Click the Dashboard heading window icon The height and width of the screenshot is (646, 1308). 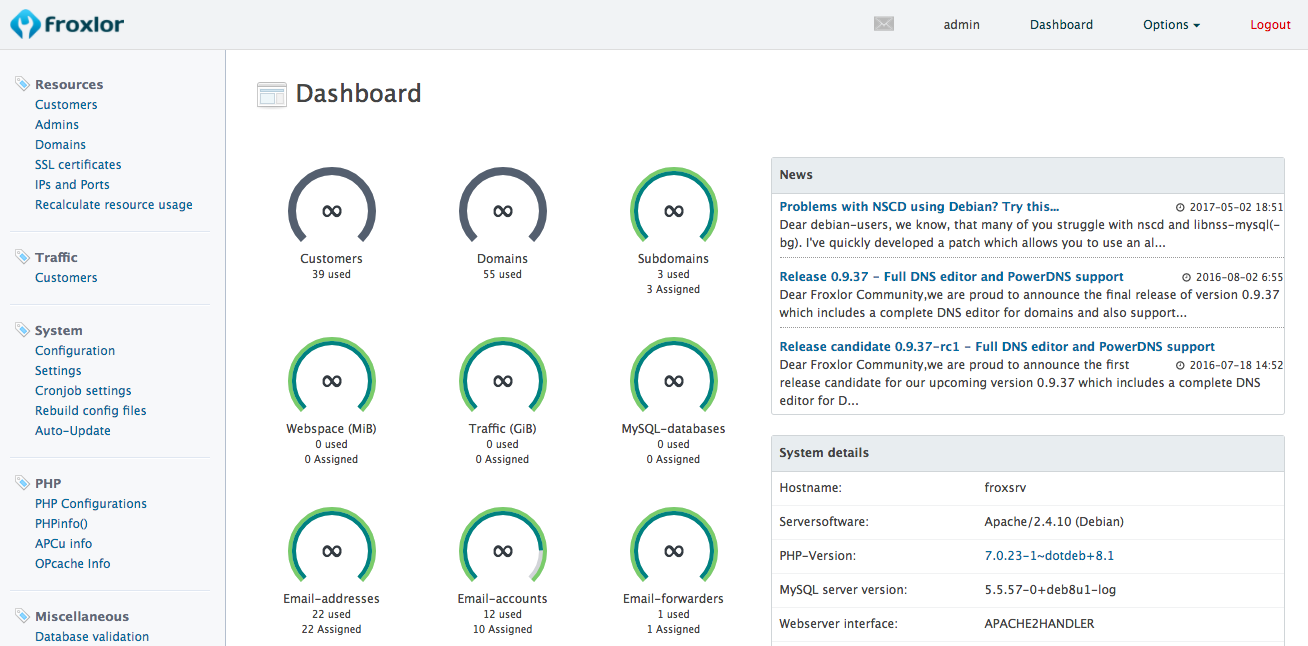click(272, 95)
